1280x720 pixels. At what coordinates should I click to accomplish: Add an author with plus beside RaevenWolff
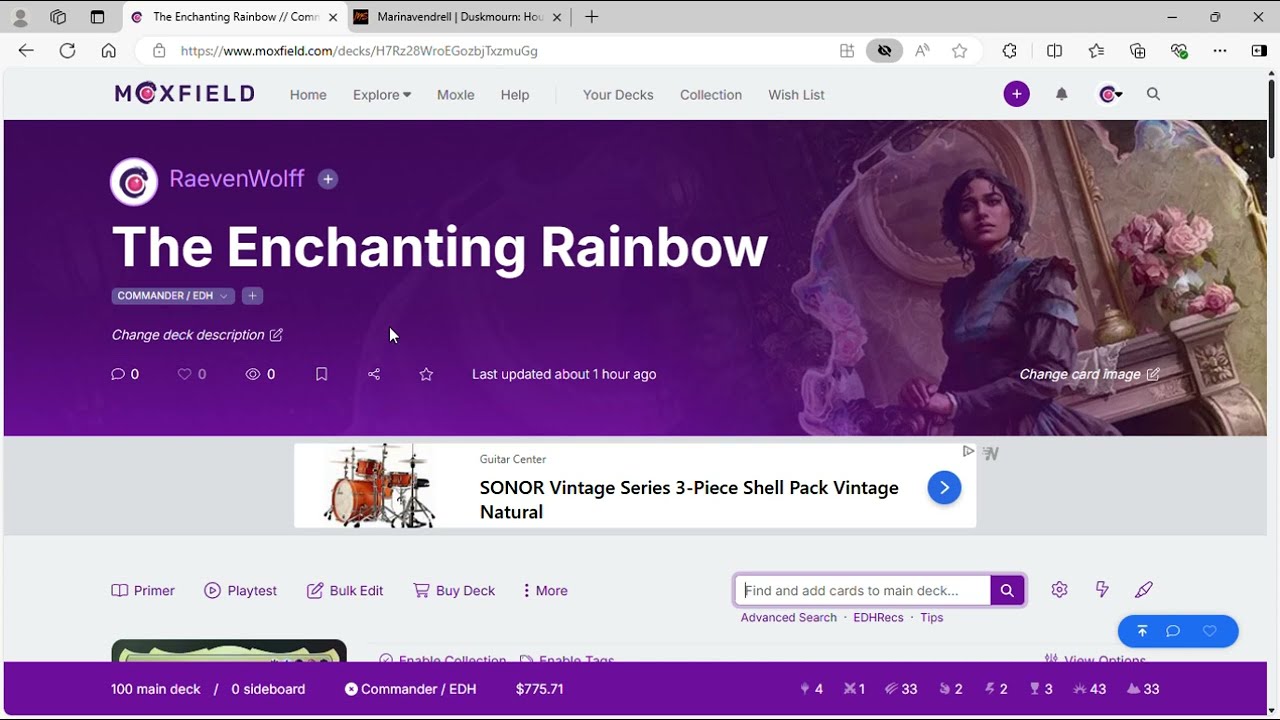(328, 179)
